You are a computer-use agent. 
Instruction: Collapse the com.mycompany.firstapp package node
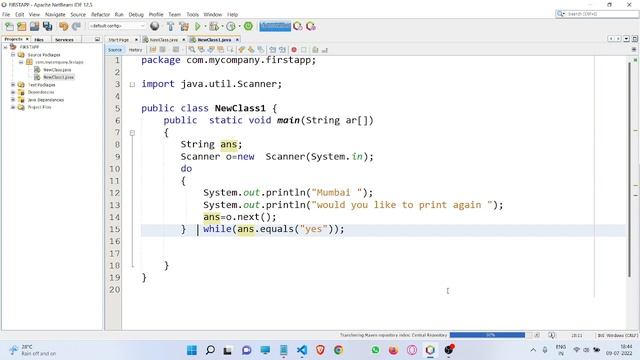click(x=21, y=62)
